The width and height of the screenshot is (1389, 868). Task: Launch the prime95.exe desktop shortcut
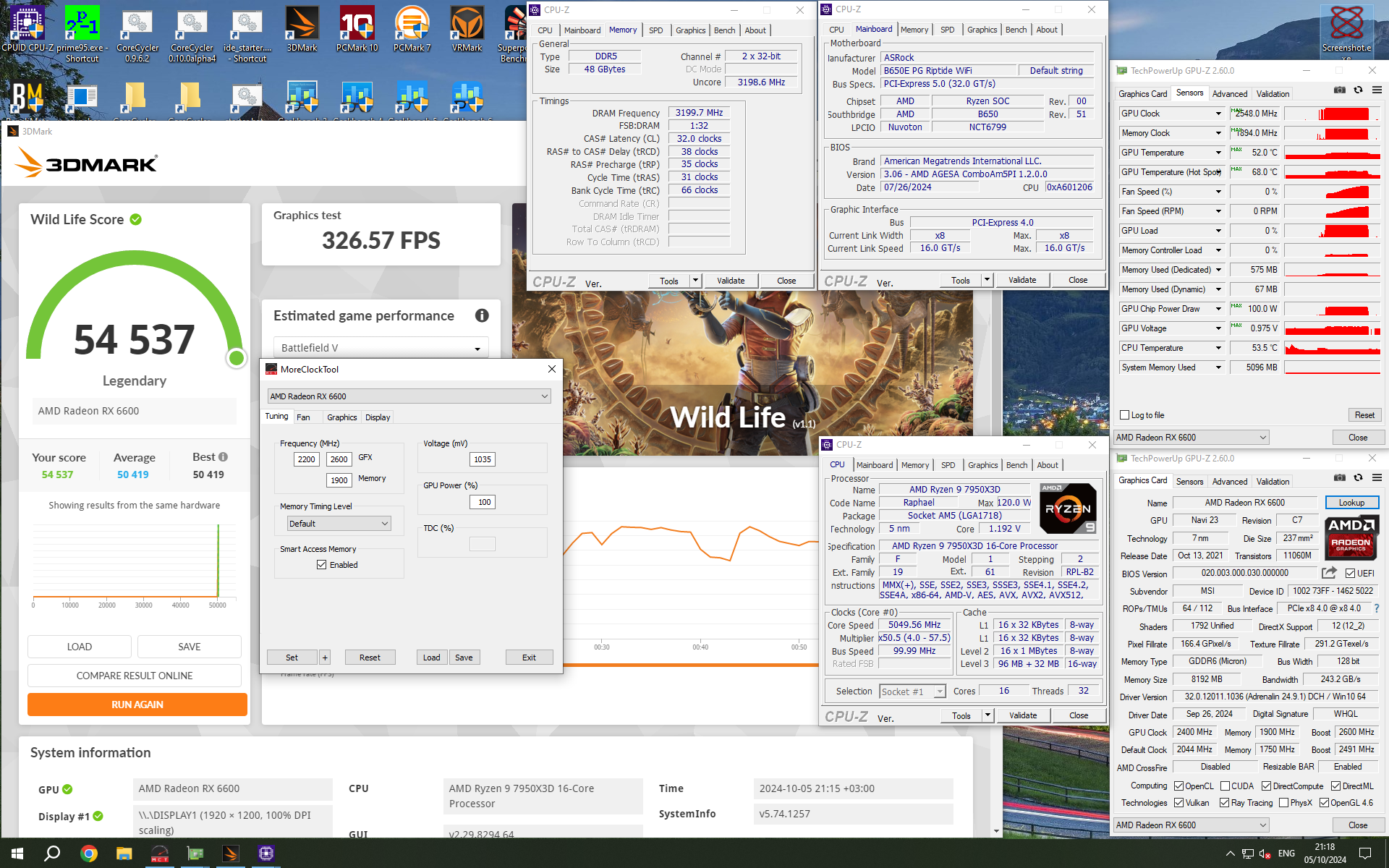(82, 33)
